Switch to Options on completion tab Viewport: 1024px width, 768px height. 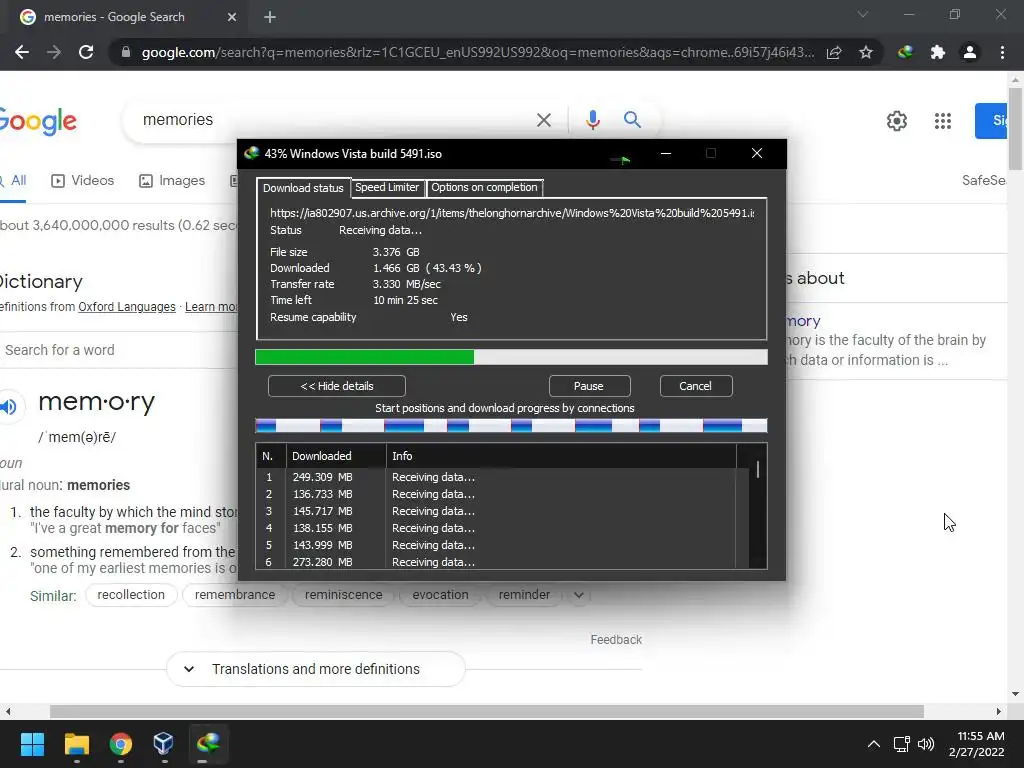pyautogui.click(x=484, y=187)
